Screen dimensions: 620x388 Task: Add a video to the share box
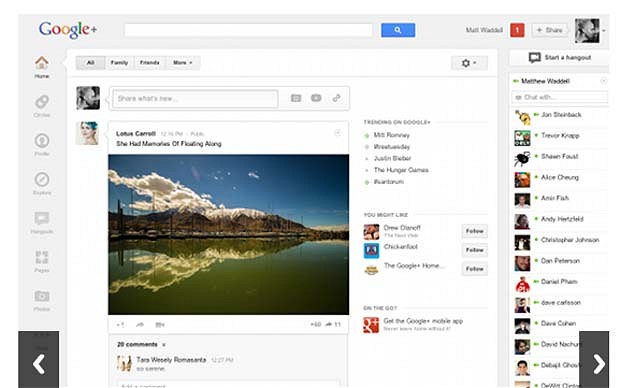coord(316,98)
